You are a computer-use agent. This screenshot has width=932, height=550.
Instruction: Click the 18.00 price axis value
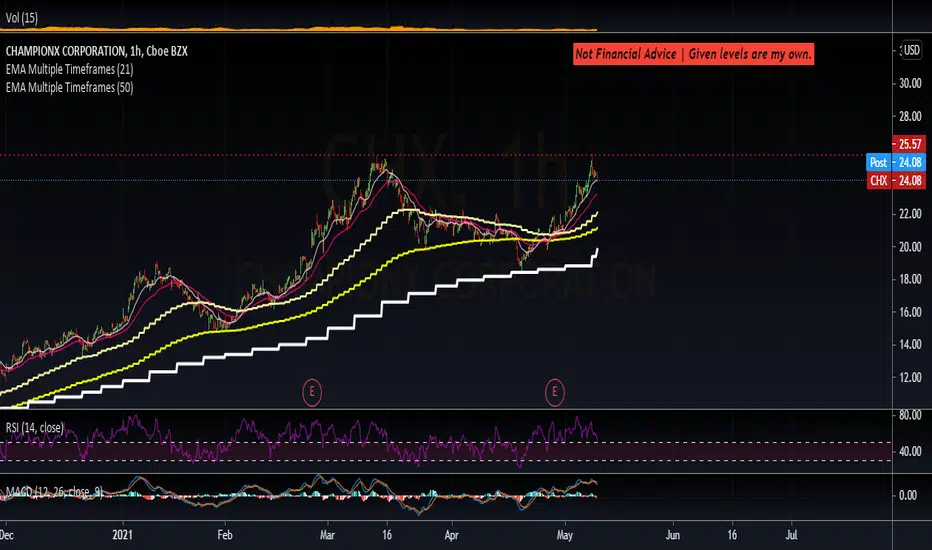910,279
